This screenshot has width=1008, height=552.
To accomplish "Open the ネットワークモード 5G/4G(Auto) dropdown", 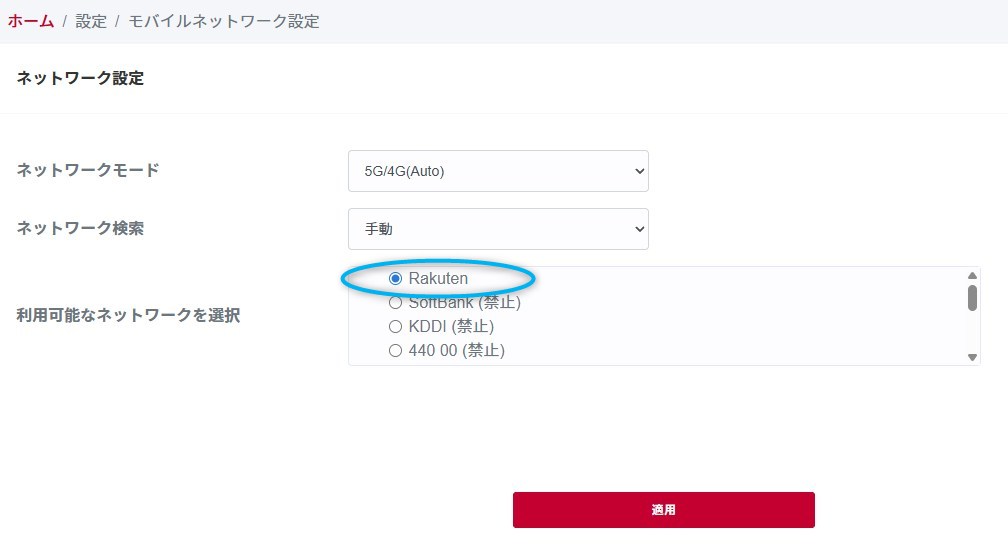I will click(x=497, y=171).
